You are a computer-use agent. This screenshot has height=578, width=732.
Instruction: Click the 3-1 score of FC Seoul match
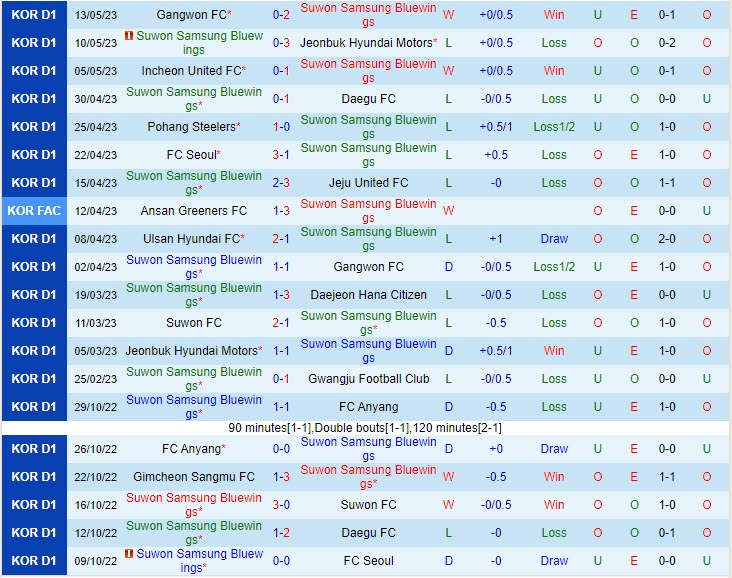click(x=281, y=155)
